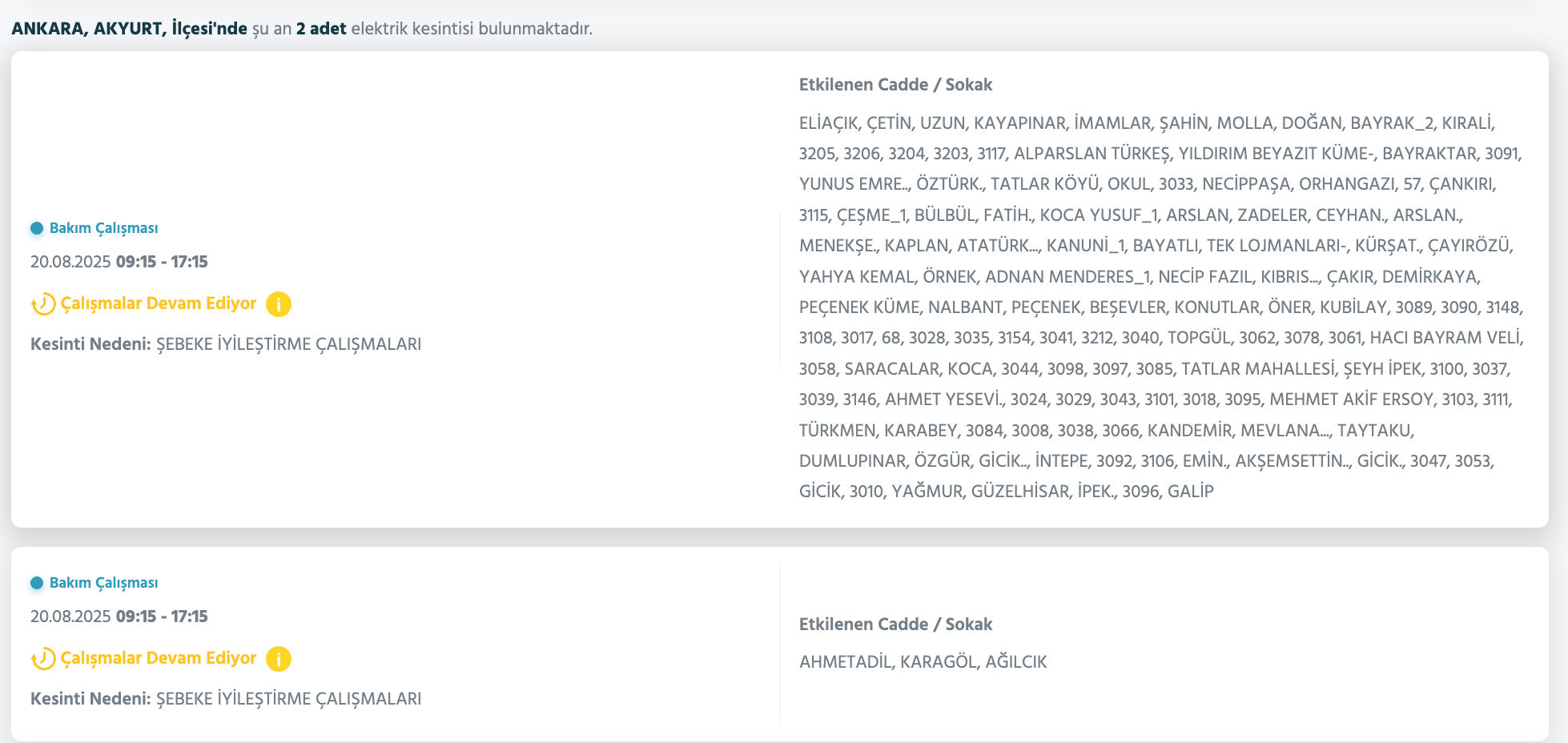
Task: Click the "AHMETADİL, KARAGÖL, AĞILCIK" street list
Action: point(923,662)
